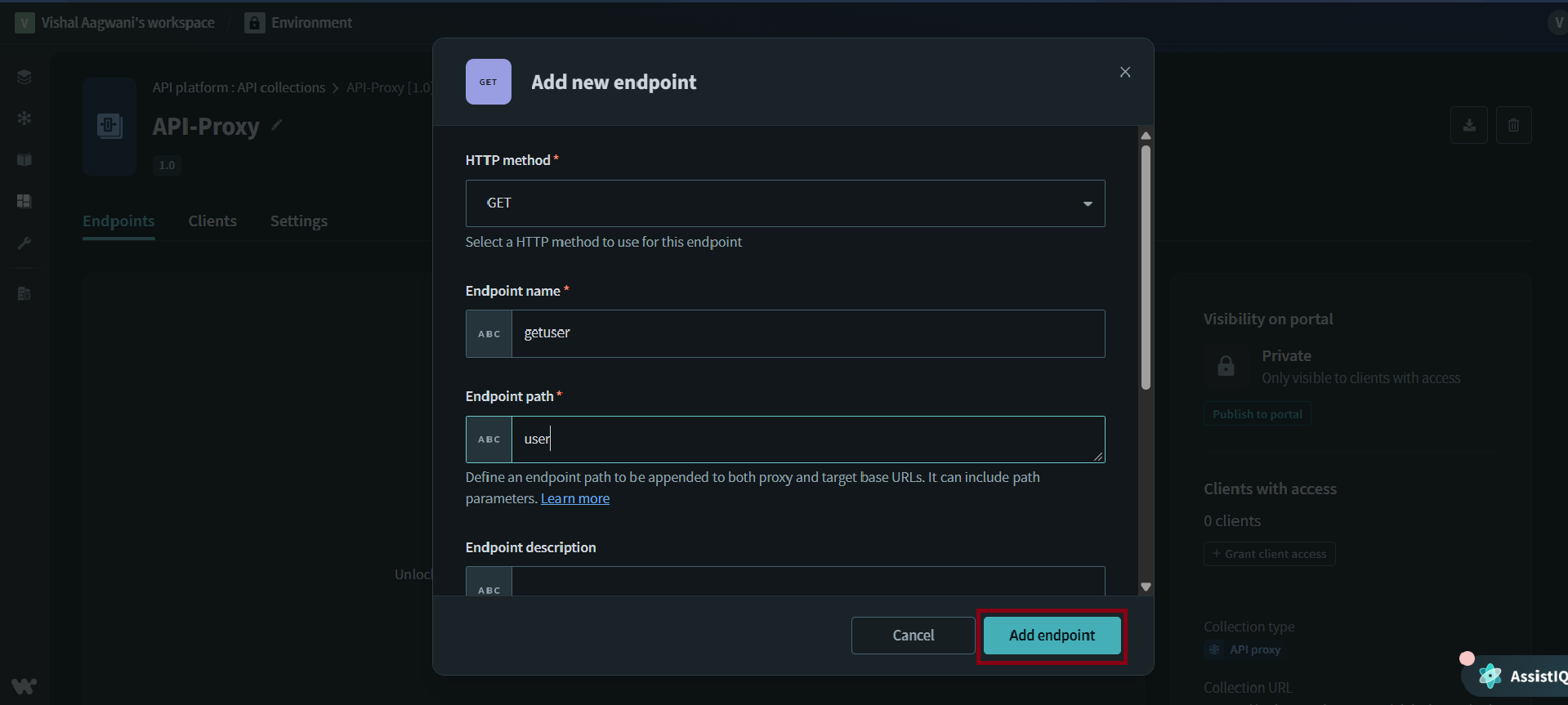The height and width of the screenshot is (705, 1568).
Task: Click dialog scrollbar up arrow
Action: pos(1146,135)
